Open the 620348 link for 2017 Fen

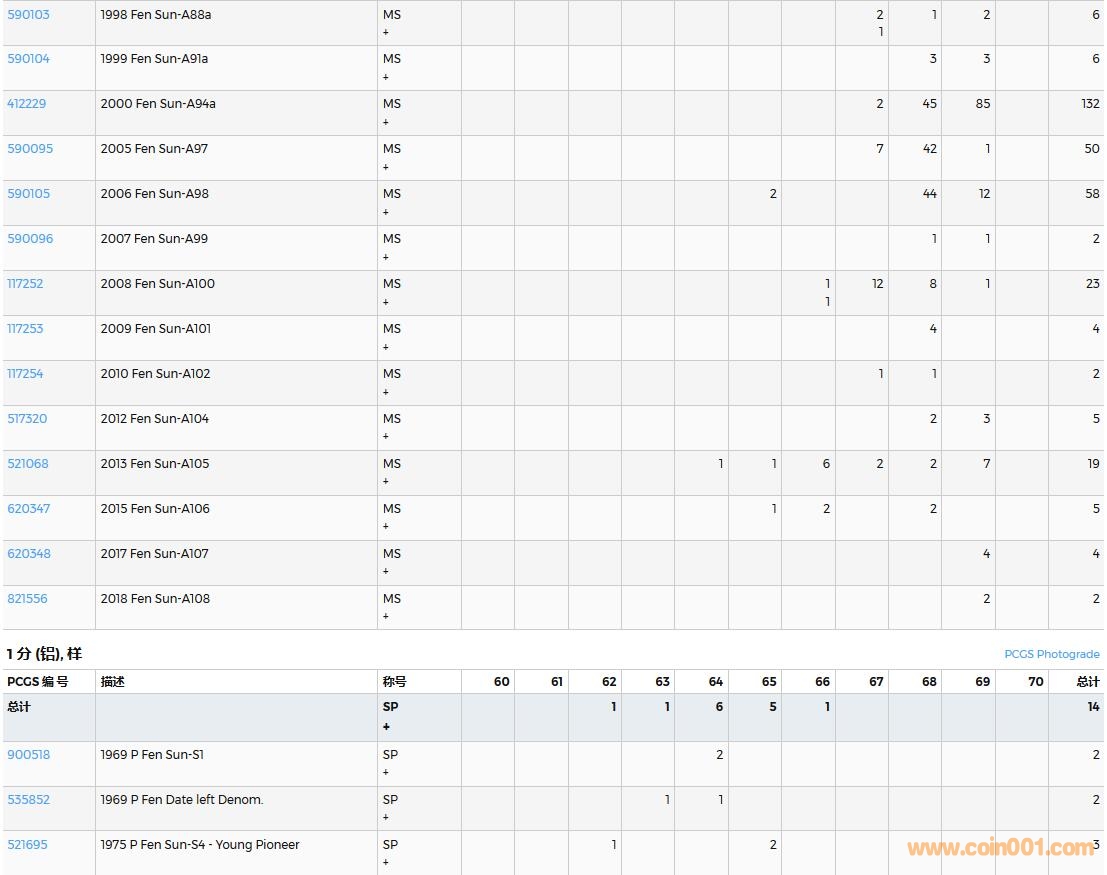point(29,554)
